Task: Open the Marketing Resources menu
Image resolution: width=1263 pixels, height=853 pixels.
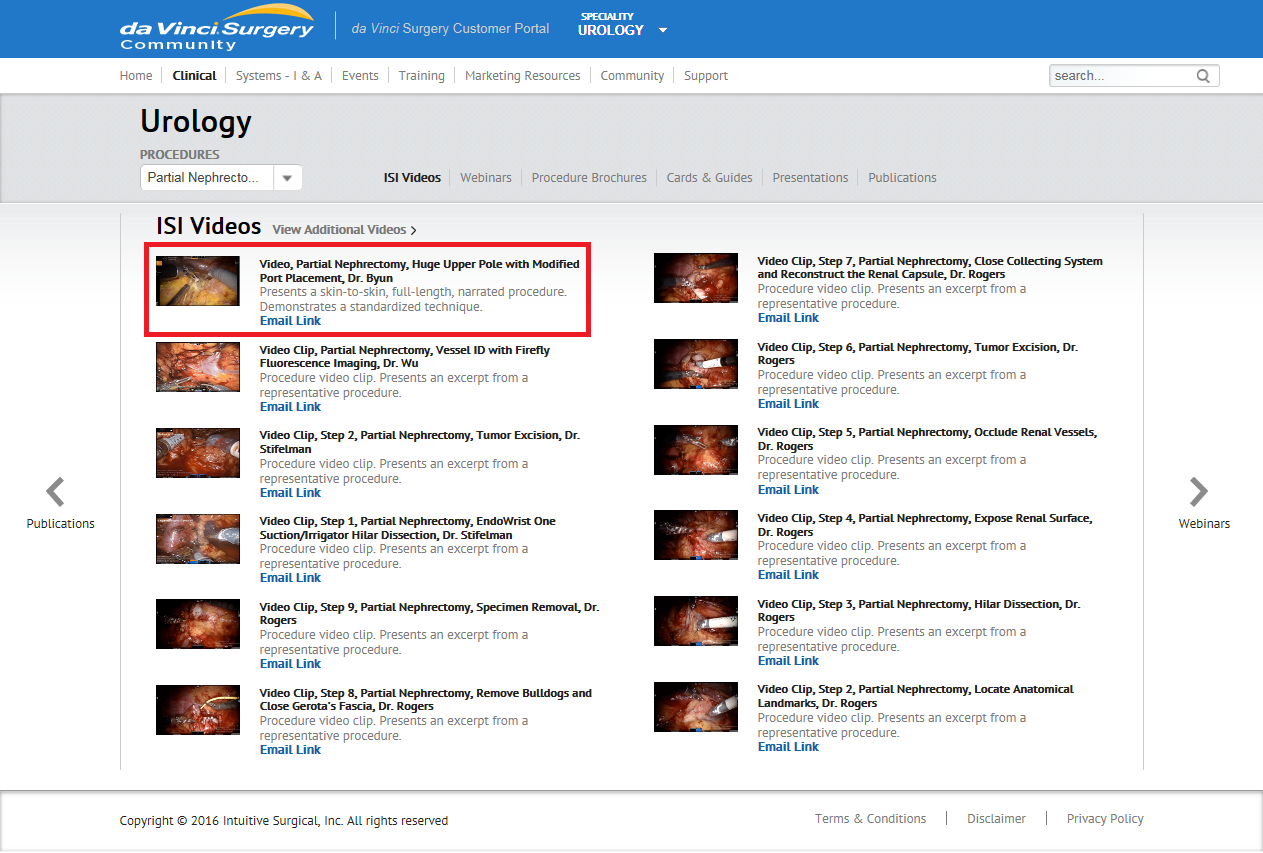Action: tap(522, 76)
